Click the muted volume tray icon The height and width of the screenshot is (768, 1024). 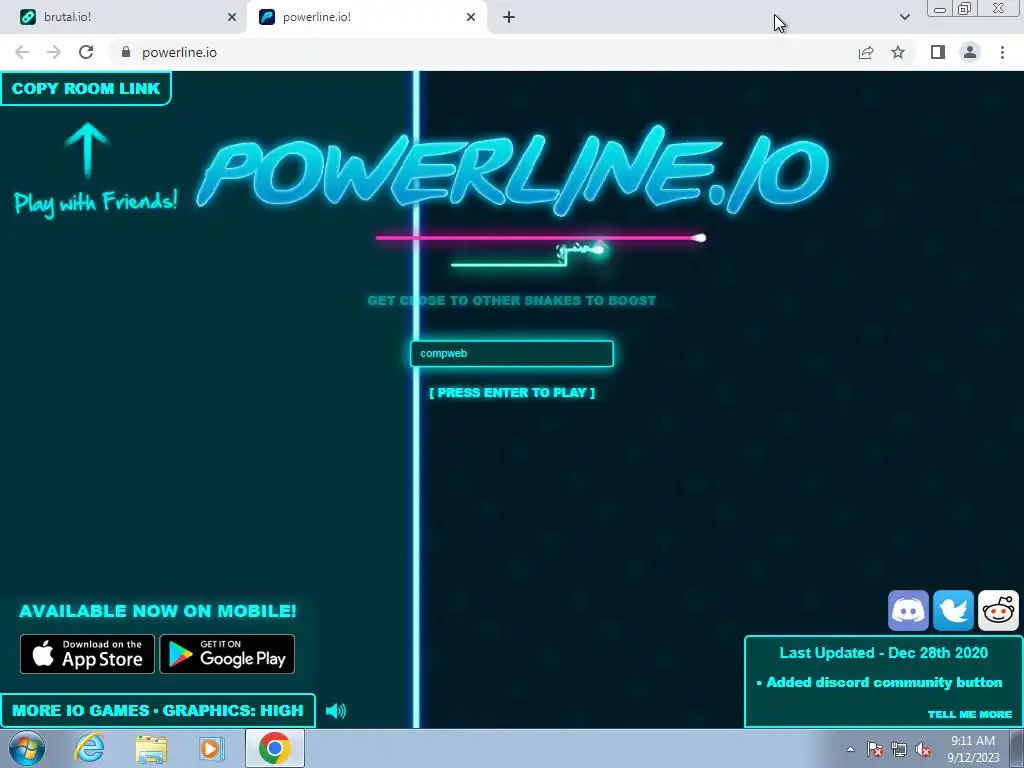click(923, 749)
